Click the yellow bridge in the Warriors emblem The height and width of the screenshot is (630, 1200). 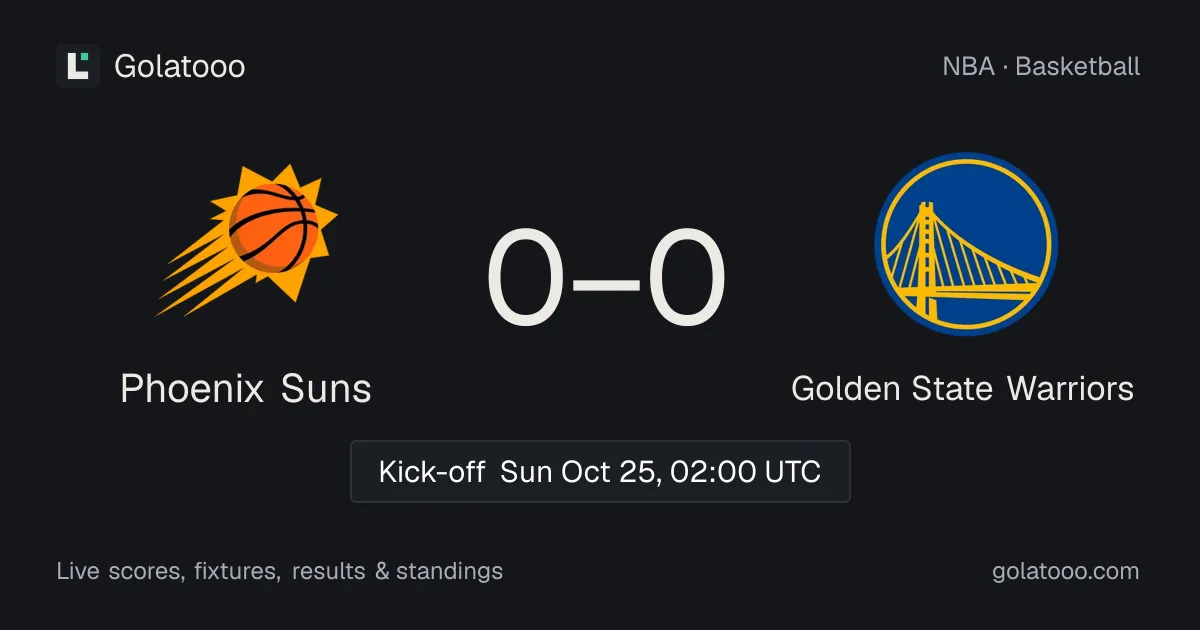click(x=965, y=262)
